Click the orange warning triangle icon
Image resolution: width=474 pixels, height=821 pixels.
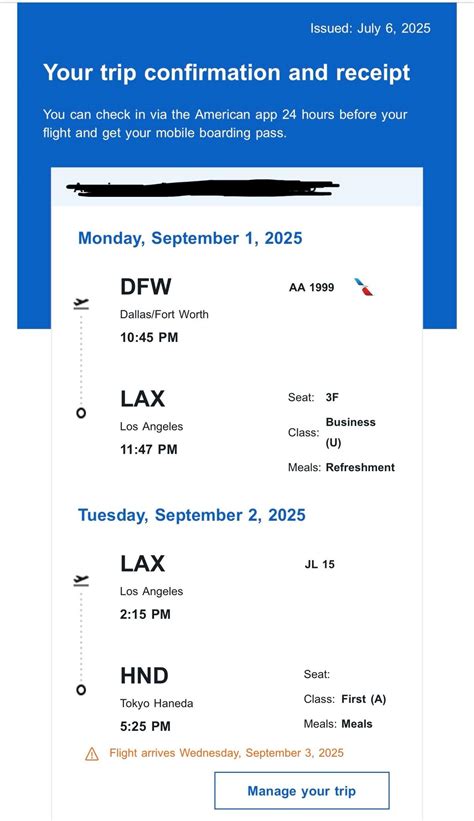[92, 754]
